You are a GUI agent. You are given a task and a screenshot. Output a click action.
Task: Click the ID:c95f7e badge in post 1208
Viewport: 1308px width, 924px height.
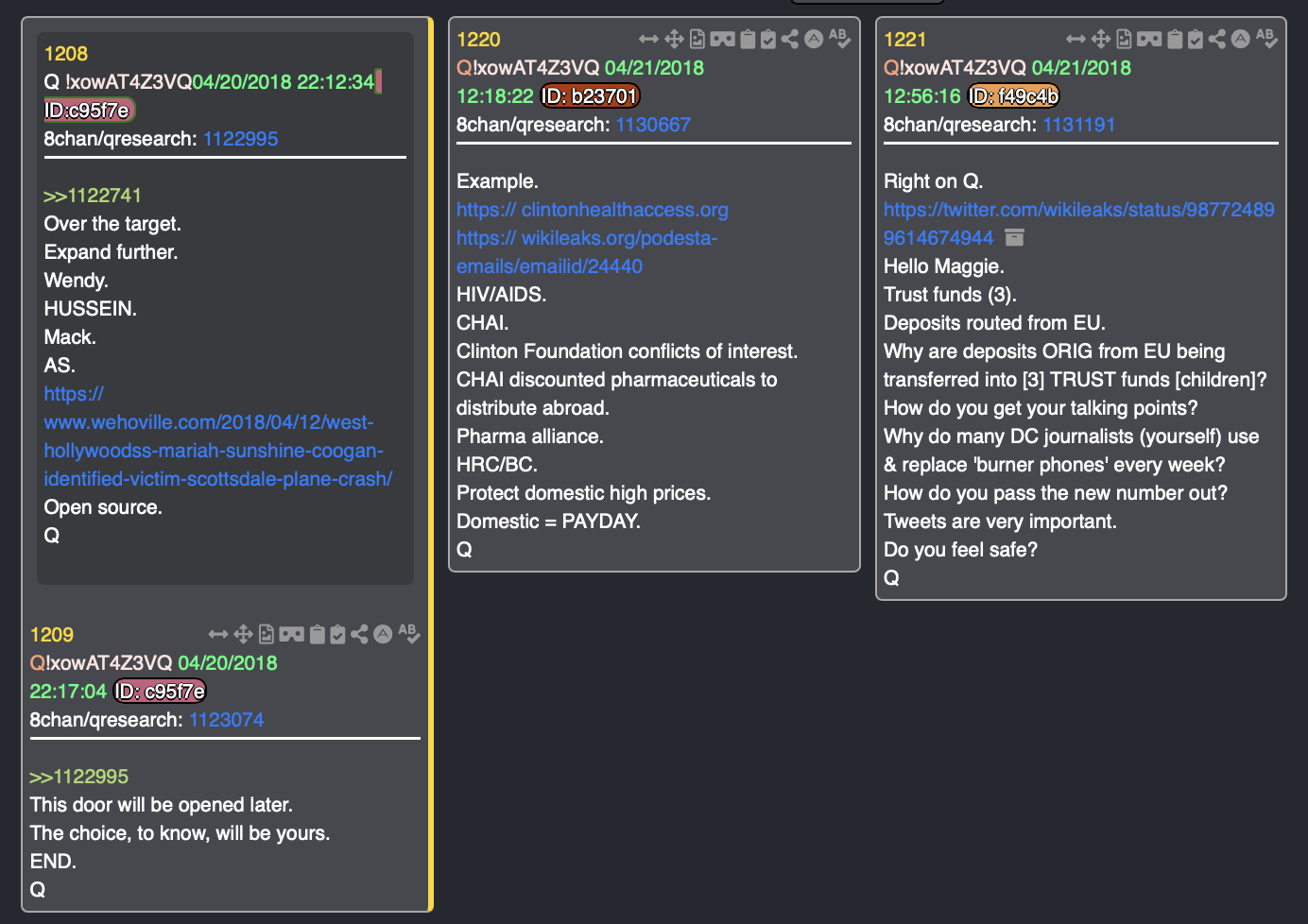click(x=90, y=111)
